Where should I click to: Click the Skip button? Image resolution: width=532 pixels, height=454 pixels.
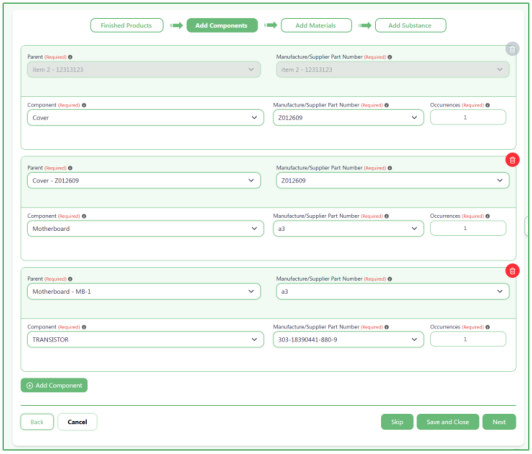tap(397, 422)
